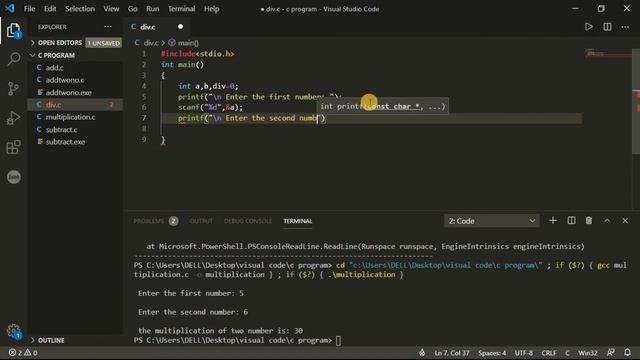Open the File menu
This screenshot has height=360, width=640.
pyautogui.click(x=29, y=9)
